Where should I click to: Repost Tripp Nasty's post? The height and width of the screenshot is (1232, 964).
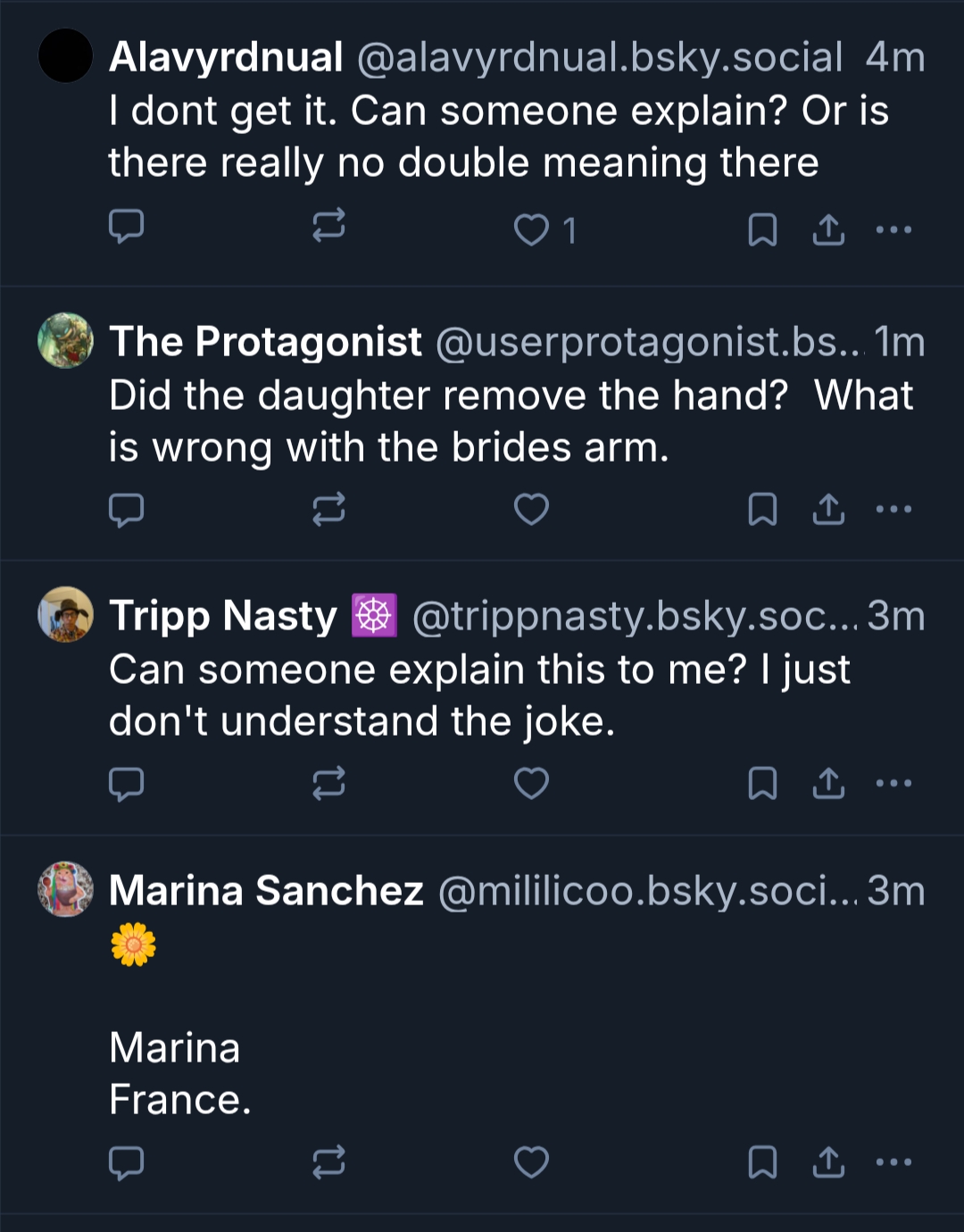pos(328,784)
